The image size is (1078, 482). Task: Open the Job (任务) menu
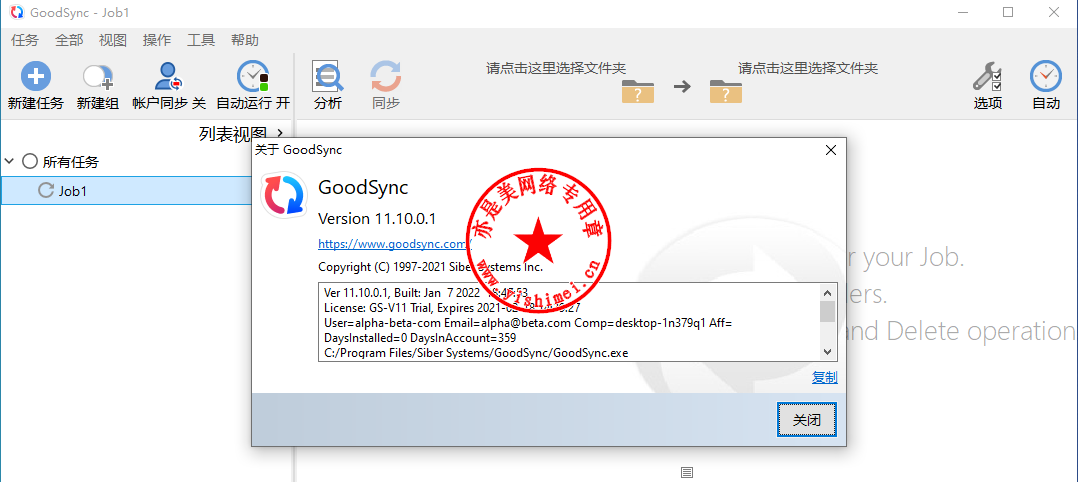(25, 40)
